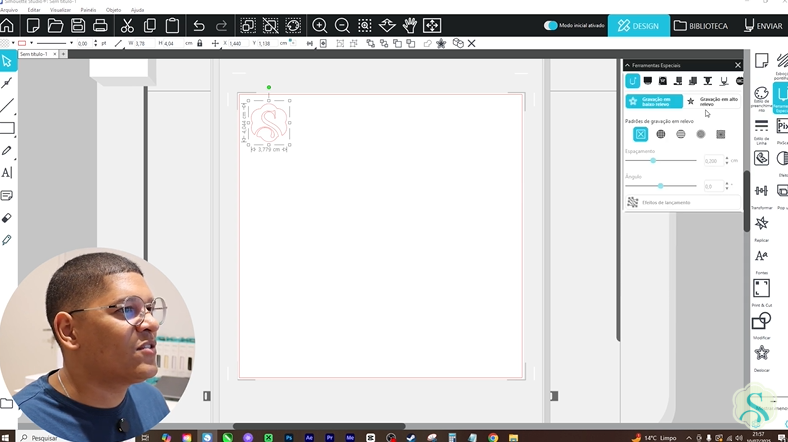Switch to the ENVIAR tab
This screenshot has height=442, width=788.
pos(763,26)
